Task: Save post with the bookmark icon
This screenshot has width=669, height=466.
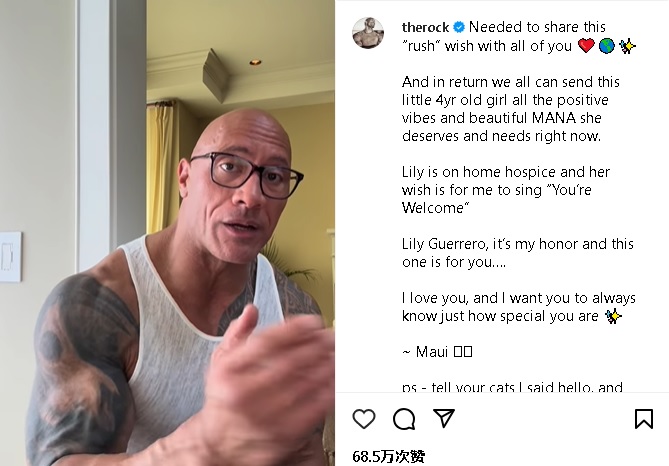Action: click(x=644, y=419)
